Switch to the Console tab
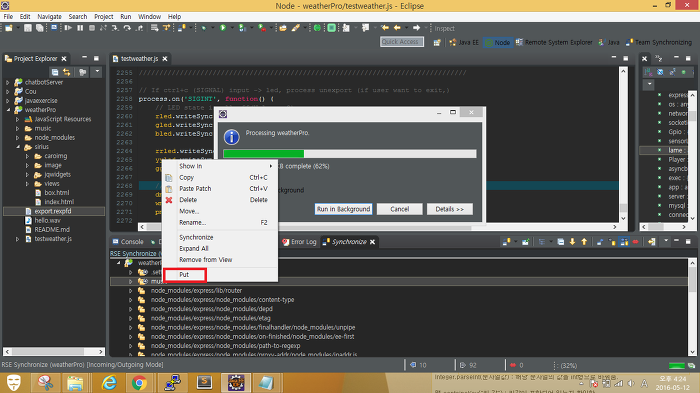 click(128, 242)
